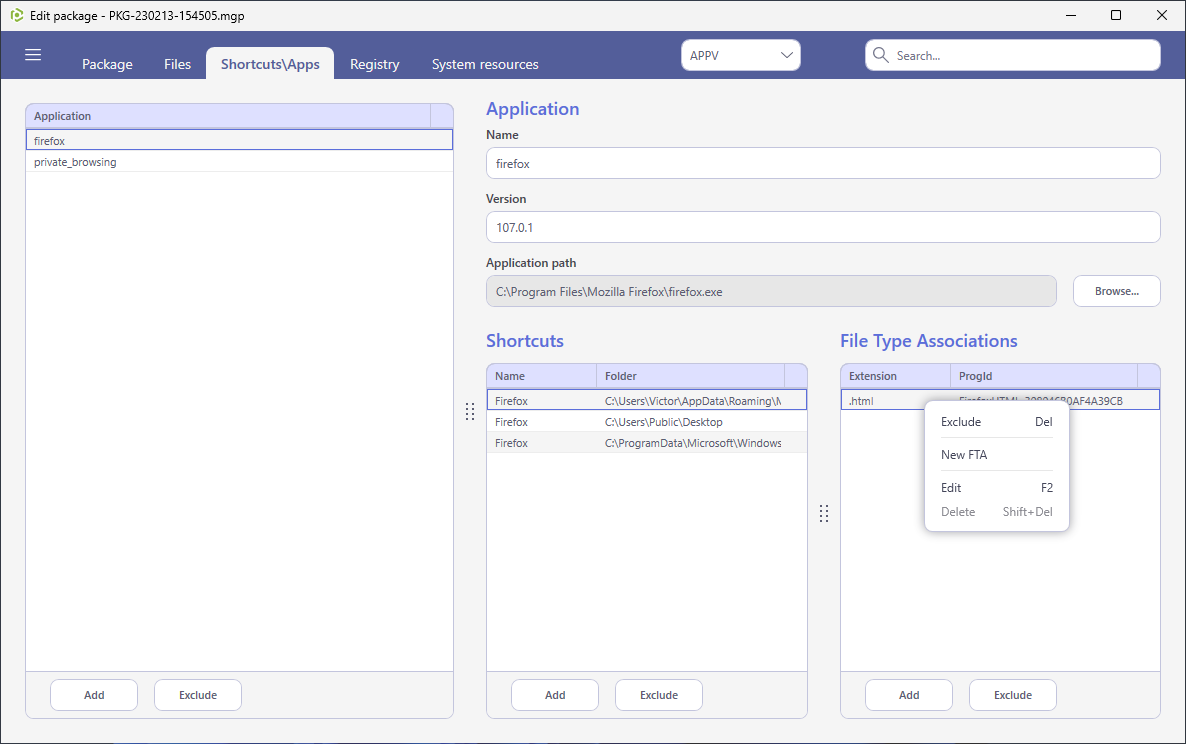Click the Application column header
This screenshot has width=1186, height=744.
[x=228, y=116]
